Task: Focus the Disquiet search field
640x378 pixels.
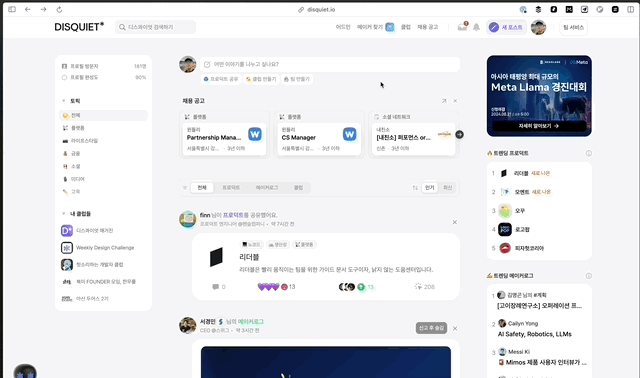Action: click(155, 27)
